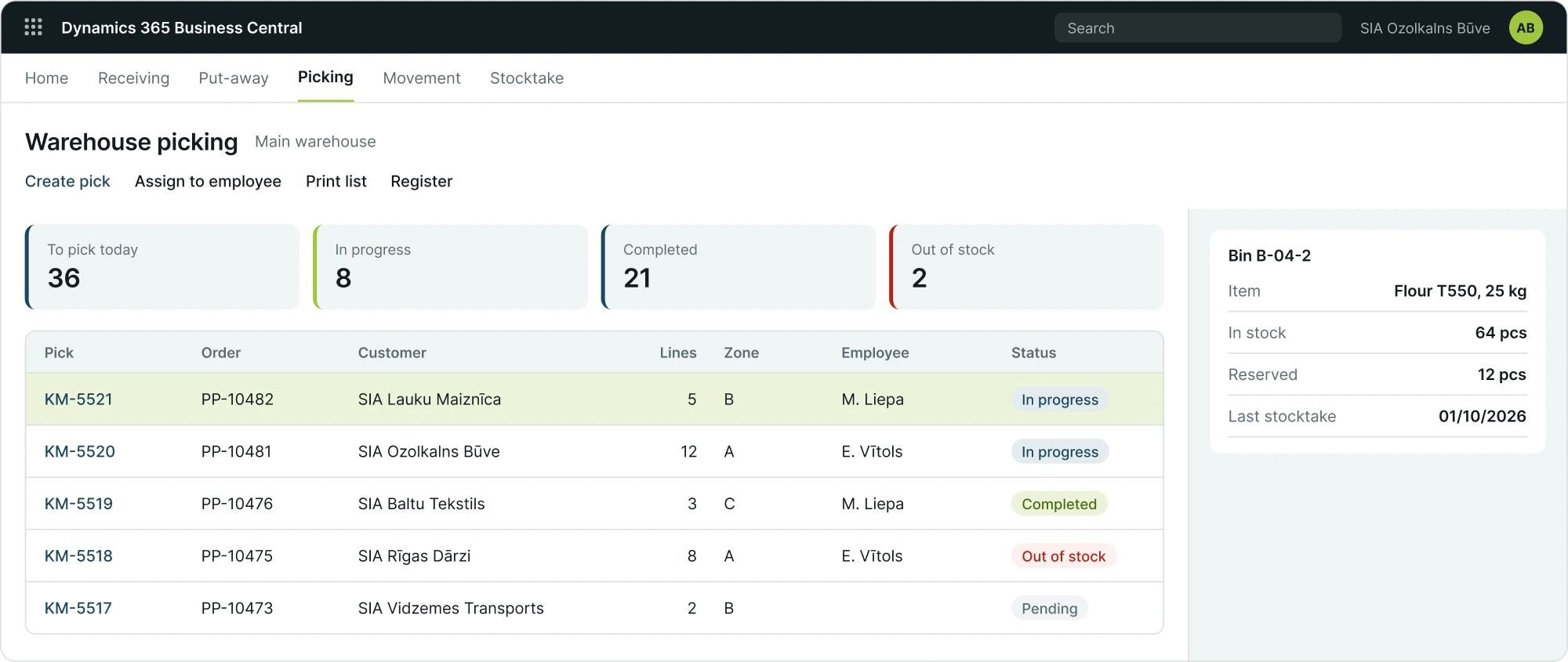This screenshot has width=1568, height=662.
Task: Click the Last stocktake date 01/10/2026
Action: pyautogui.click(x=1482, y=417)
